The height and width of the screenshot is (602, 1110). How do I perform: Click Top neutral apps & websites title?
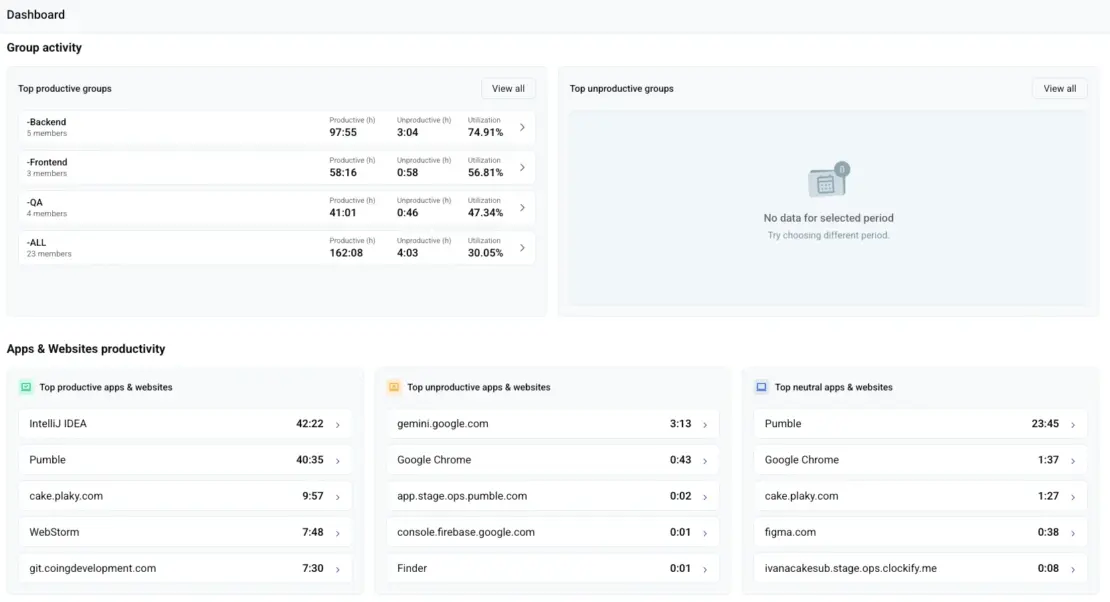pyautogui.click(x=833, y=387)
